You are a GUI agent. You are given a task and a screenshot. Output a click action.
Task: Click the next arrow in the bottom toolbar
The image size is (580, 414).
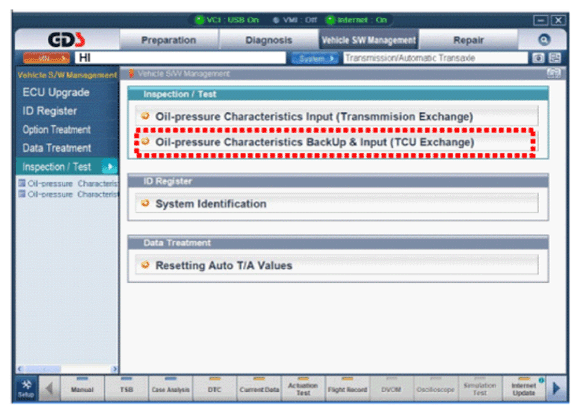coord(556,388)
